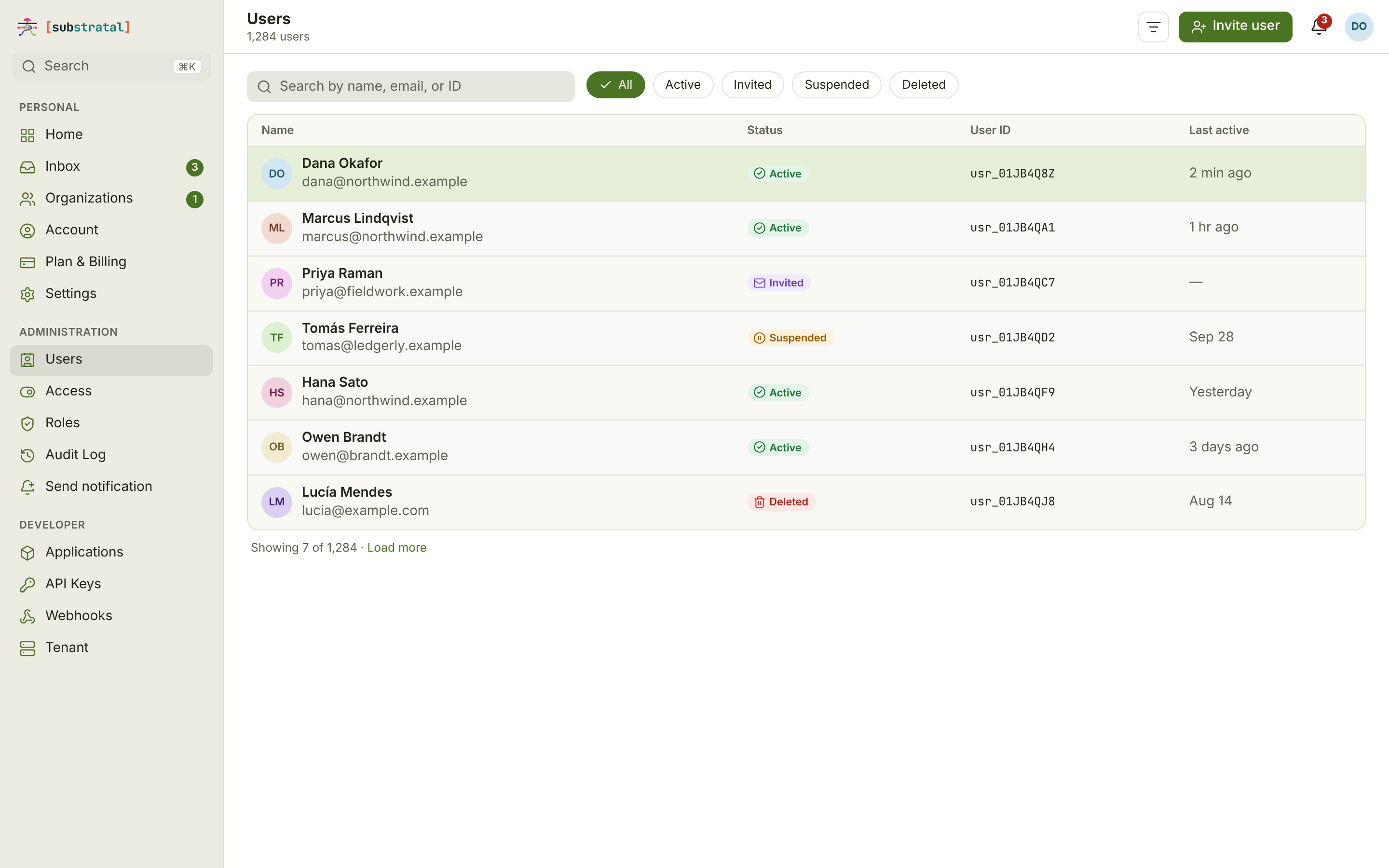Select the Users sidebar item
Image resolution: width=1389 pixels, height=868 pixels.
click(111, 360)
